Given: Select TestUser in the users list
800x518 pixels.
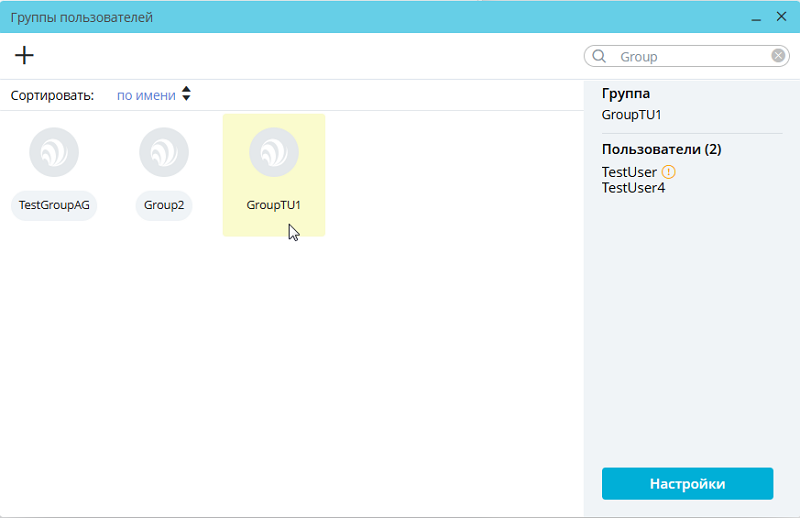Looking at the screenshot, I should 629,172.
